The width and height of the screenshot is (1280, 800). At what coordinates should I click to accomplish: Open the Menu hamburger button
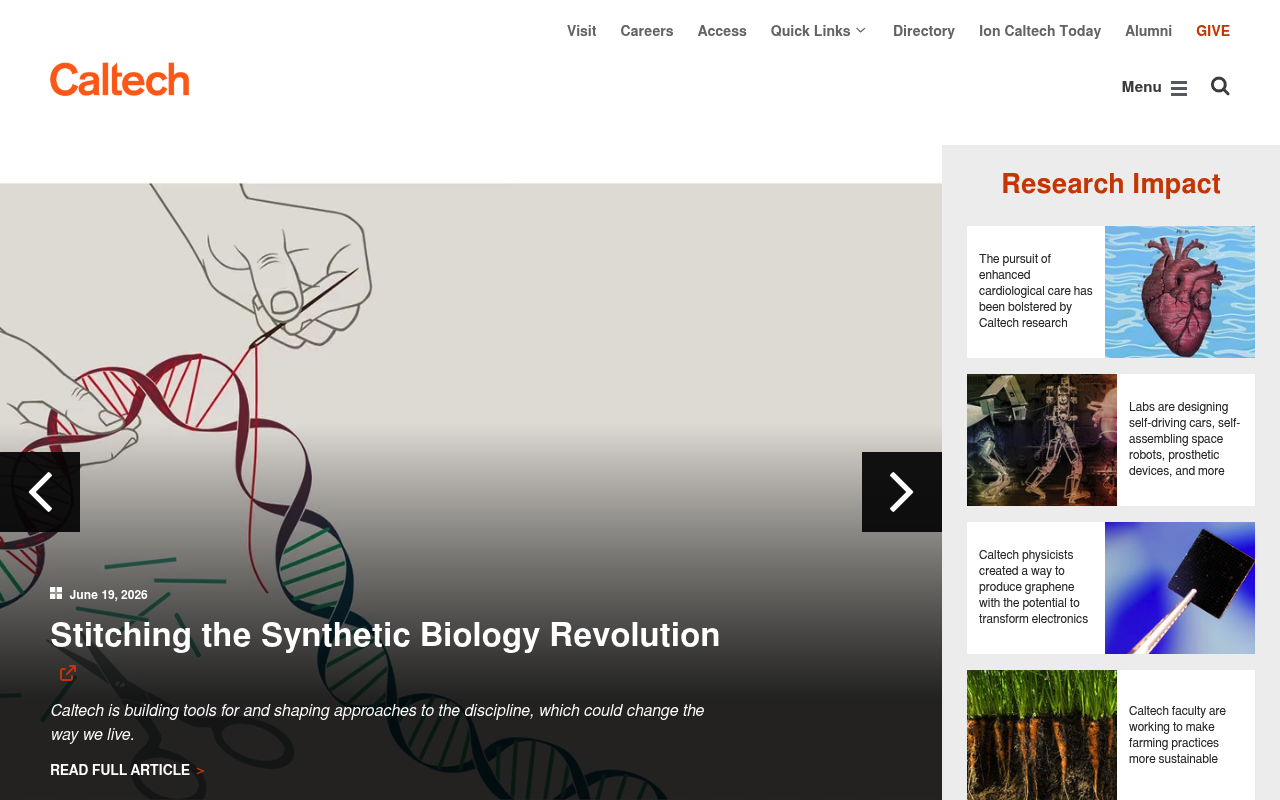tap(1154, 87)
